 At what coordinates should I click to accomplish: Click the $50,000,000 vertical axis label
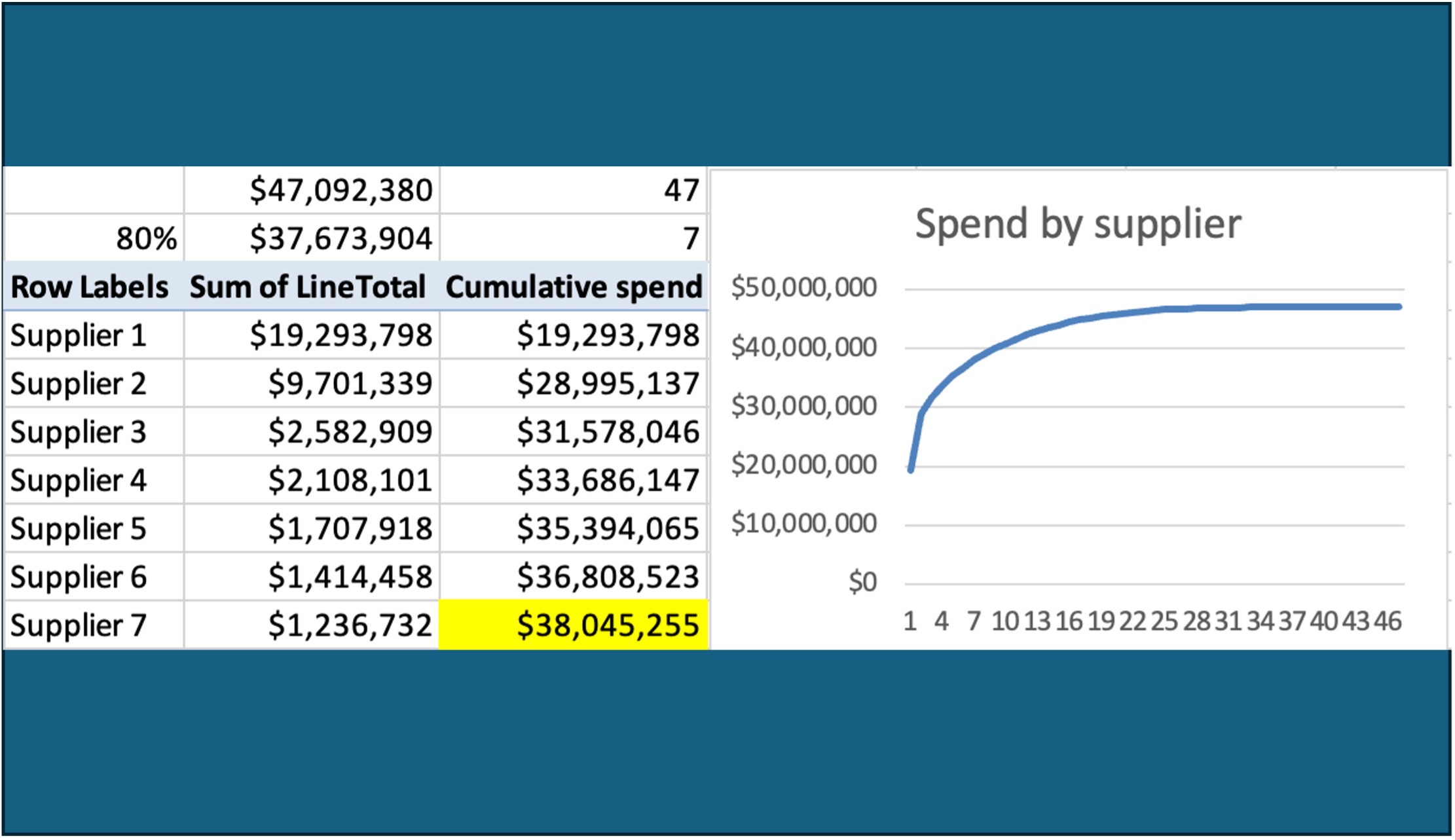[x=805, y=286]
